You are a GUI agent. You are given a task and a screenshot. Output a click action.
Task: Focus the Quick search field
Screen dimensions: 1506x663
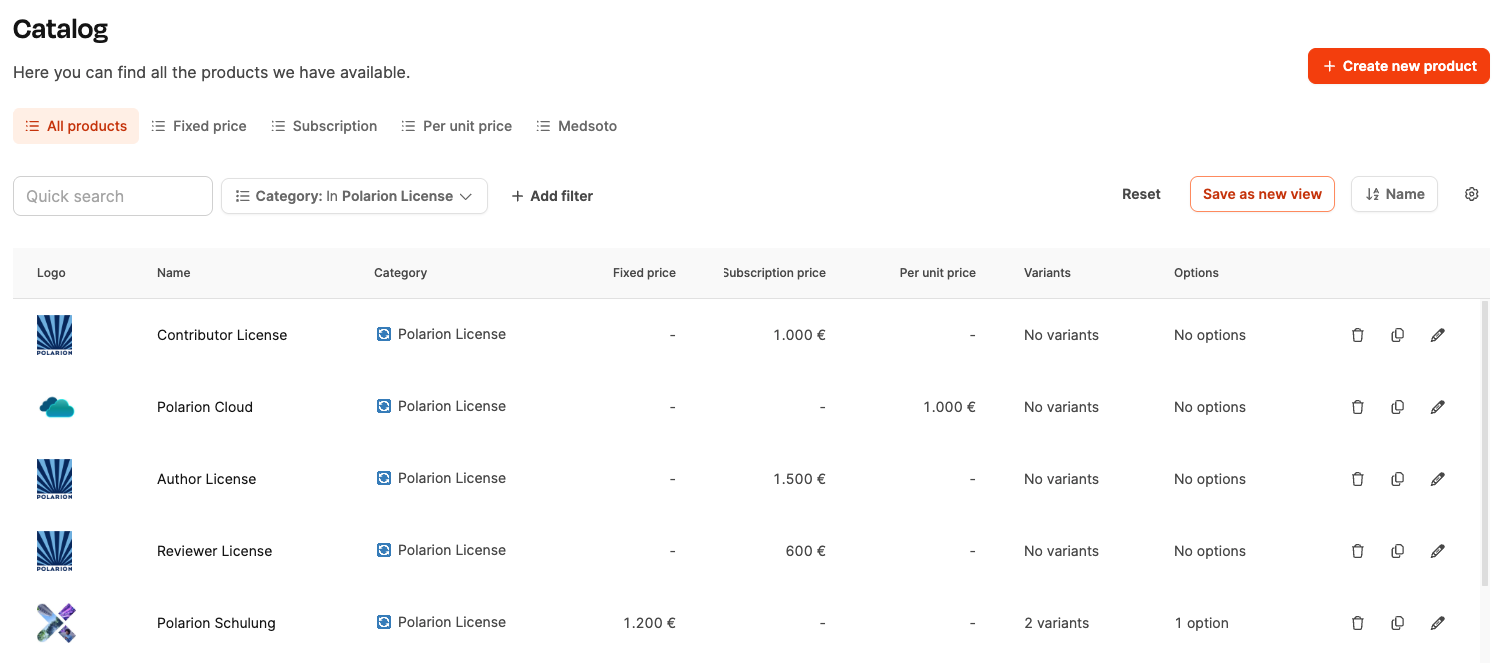pos(113,196)
